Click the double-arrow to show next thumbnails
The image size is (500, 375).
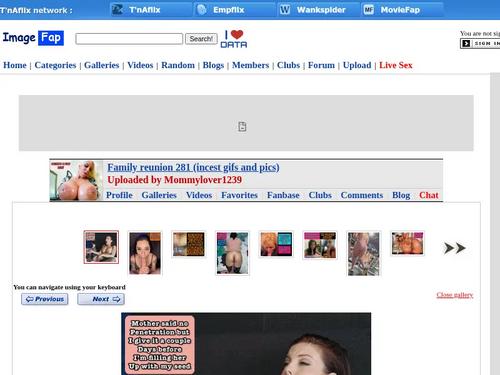[455, 248]
